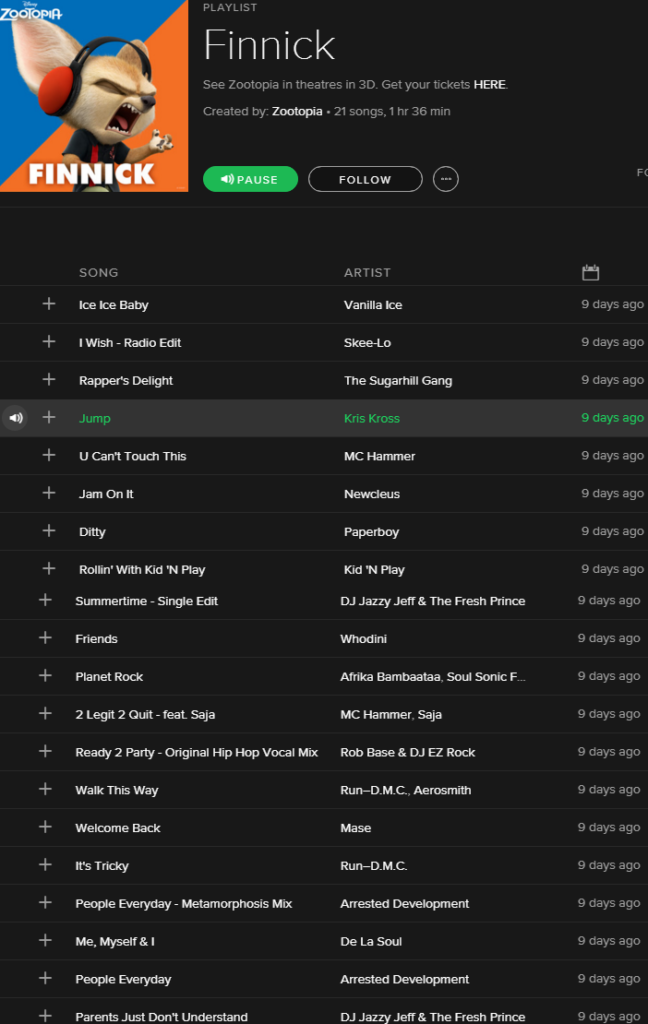This screenshot has height=1024, width=648.
Task: Add U Can't Touch This with plus
Action: (49, 455)
